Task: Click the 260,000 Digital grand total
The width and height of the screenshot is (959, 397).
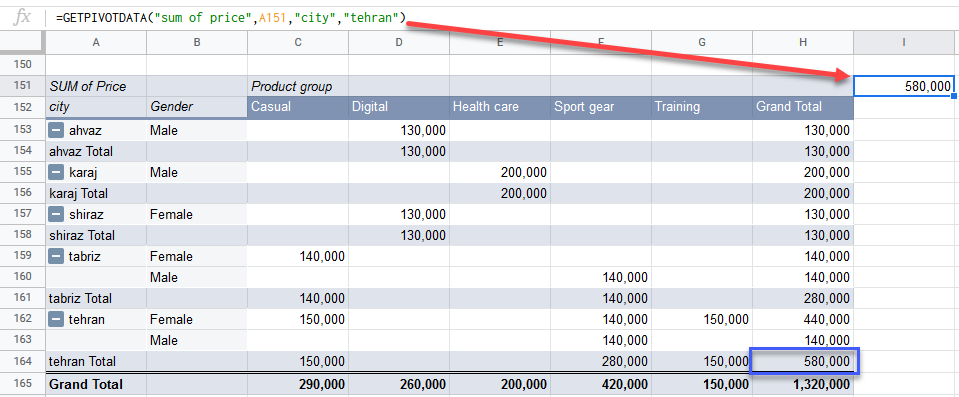Action: tap(399, 384)
